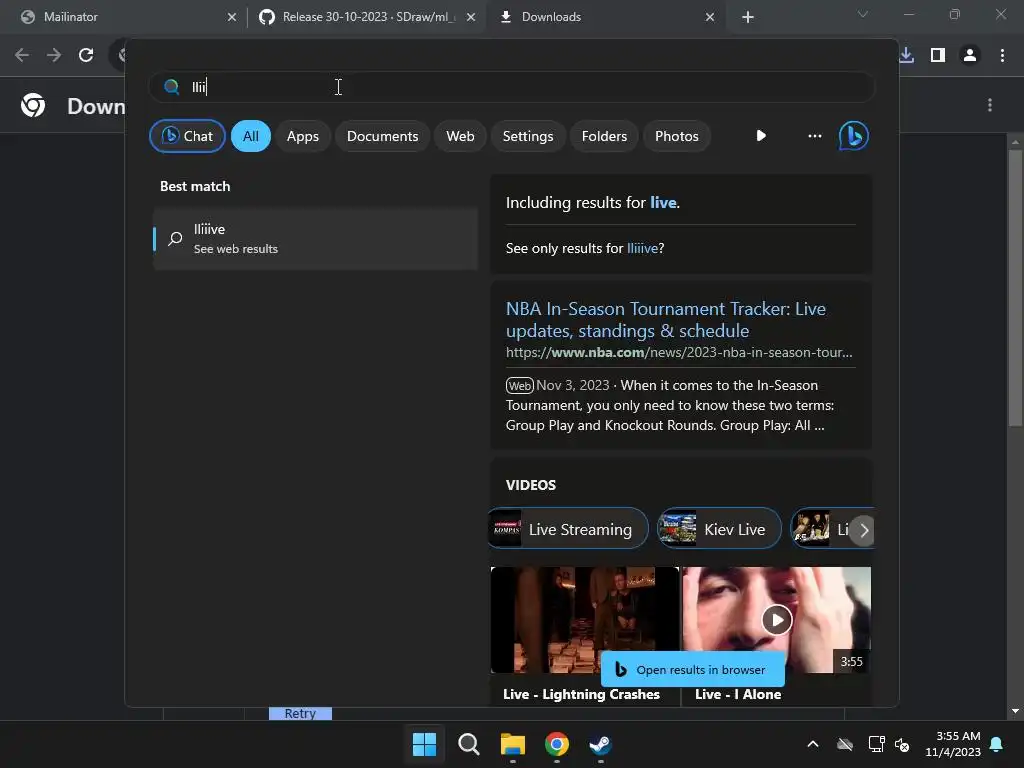Open the Chrome profile icon
1024x768 pixels.
pos(970,55)
